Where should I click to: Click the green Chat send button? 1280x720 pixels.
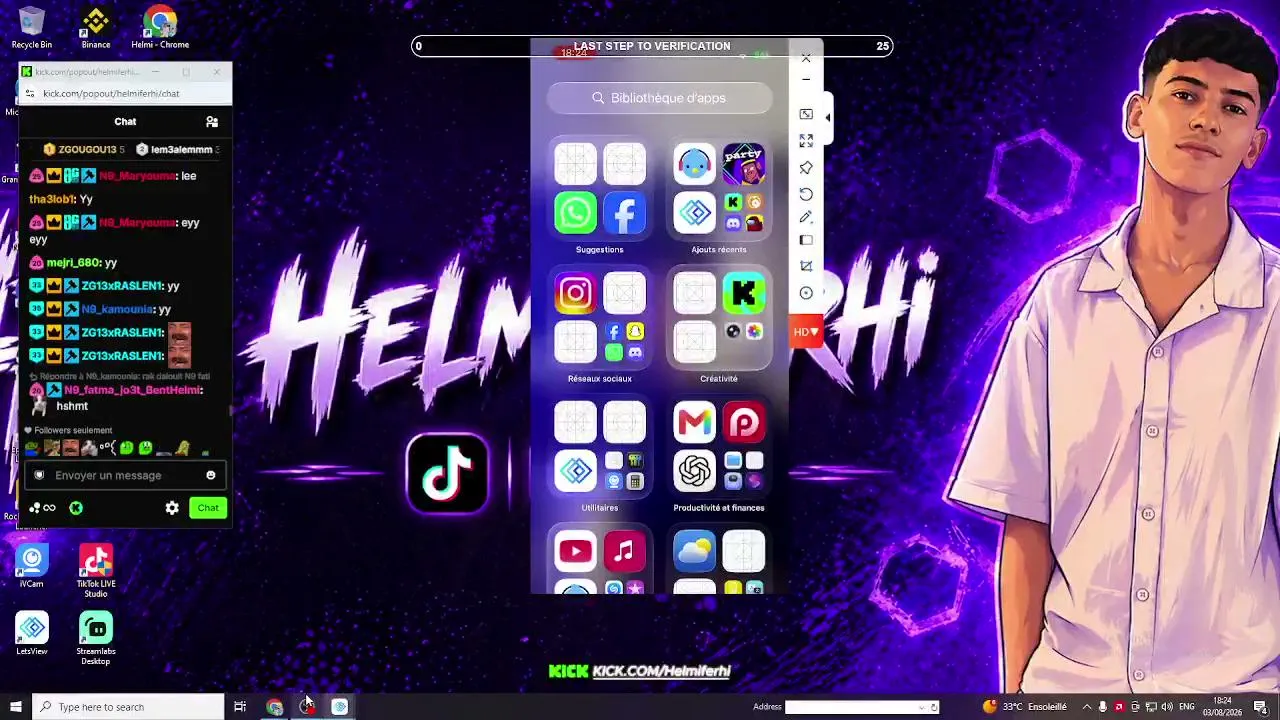point(208,508)
